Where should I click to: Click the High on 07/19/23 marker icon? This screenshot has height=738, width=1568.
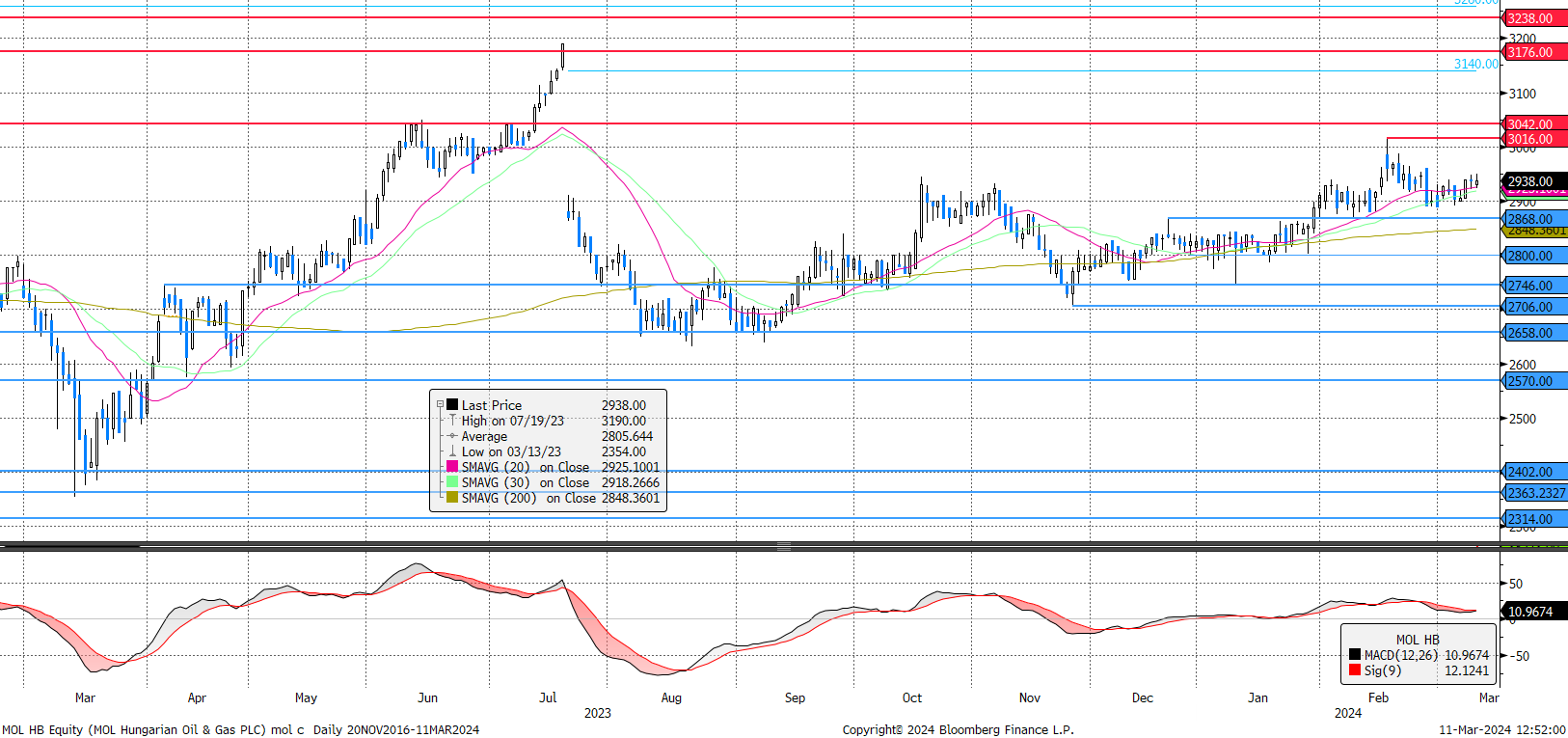(x=452, y=421)
